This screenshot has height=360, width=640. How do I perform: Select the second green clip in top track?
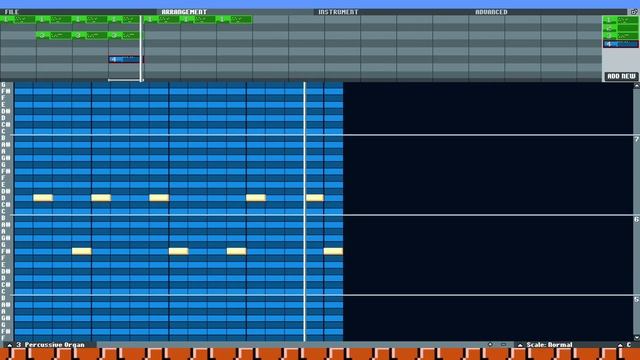point(54,19)
